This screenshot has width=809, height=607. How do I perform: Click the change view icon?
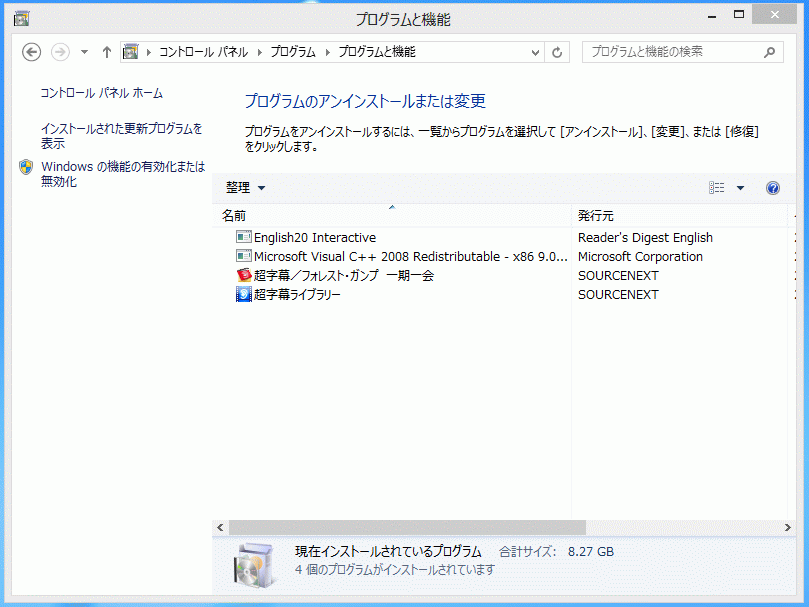point(717,188)
